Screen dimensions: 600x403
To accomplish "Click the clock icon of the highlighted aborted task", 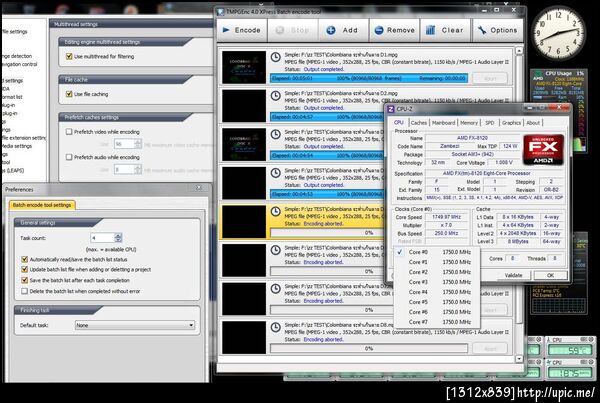I will [x=276, y=212].
